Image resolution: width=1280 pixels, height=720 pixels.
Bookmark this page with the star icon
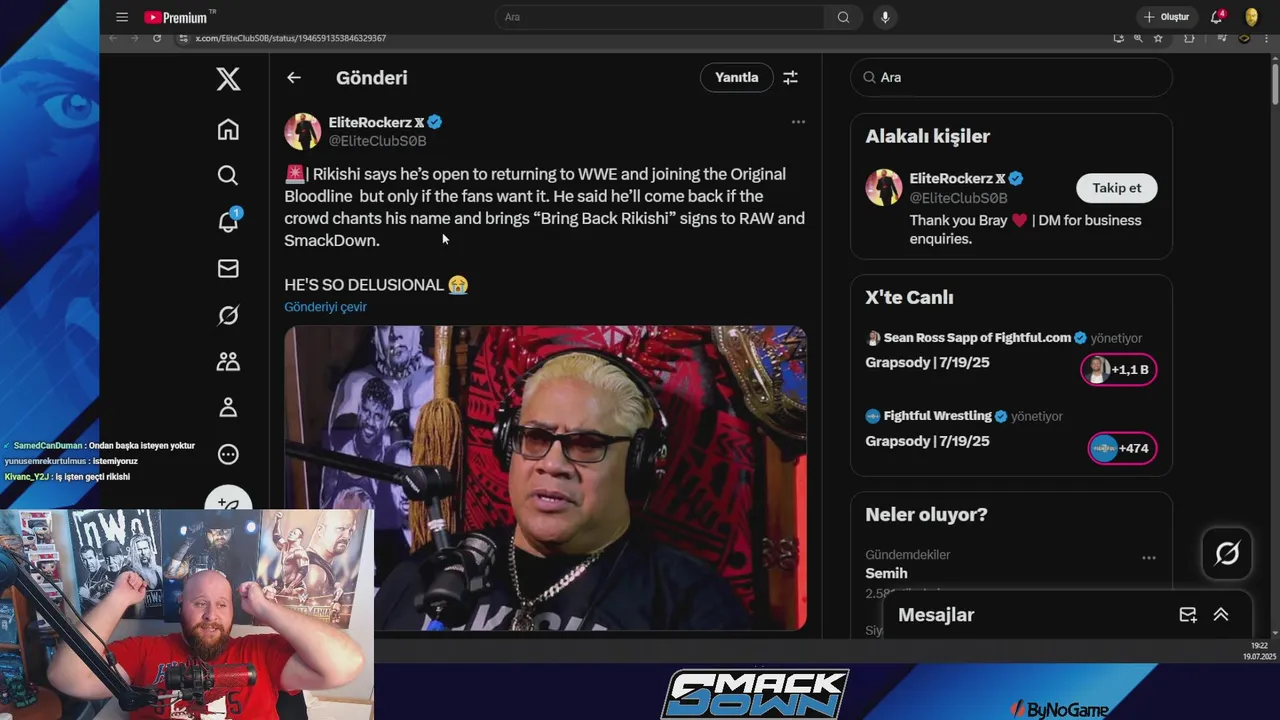(1158, 38)
